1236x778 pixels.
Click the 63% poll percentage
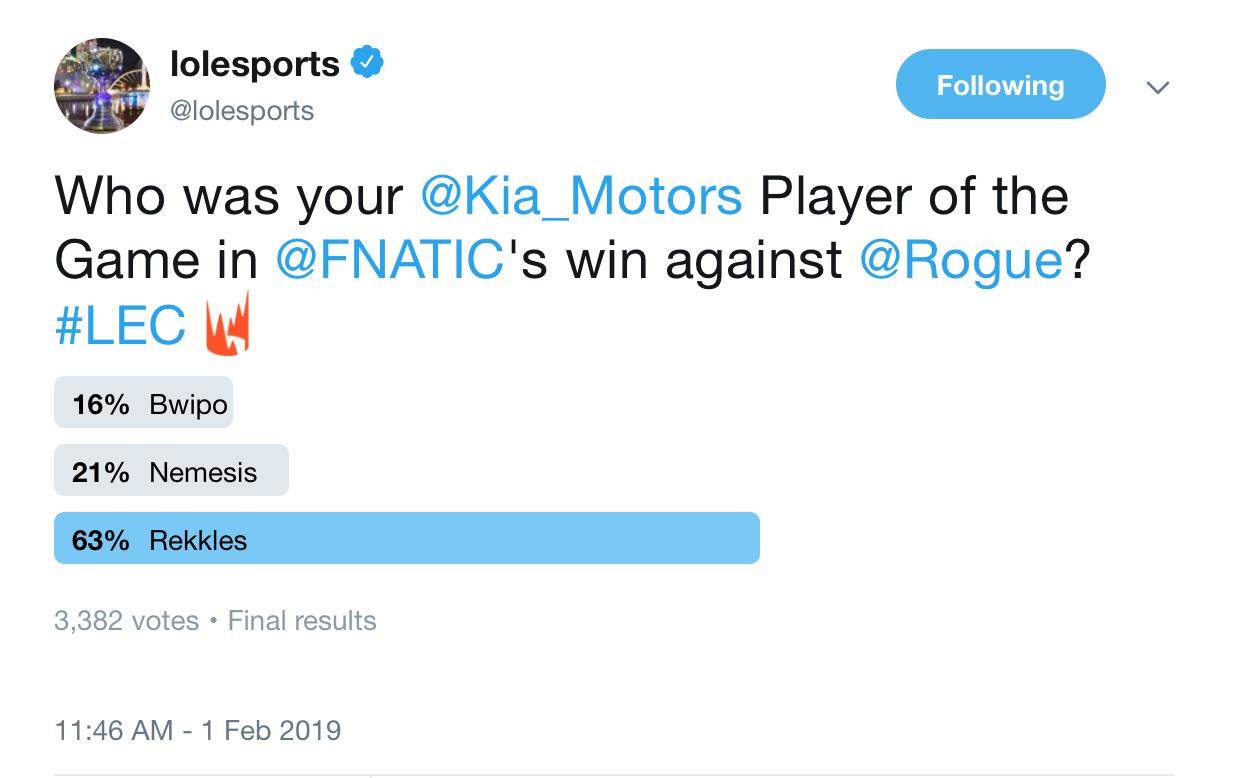click(x=100, y=540)
